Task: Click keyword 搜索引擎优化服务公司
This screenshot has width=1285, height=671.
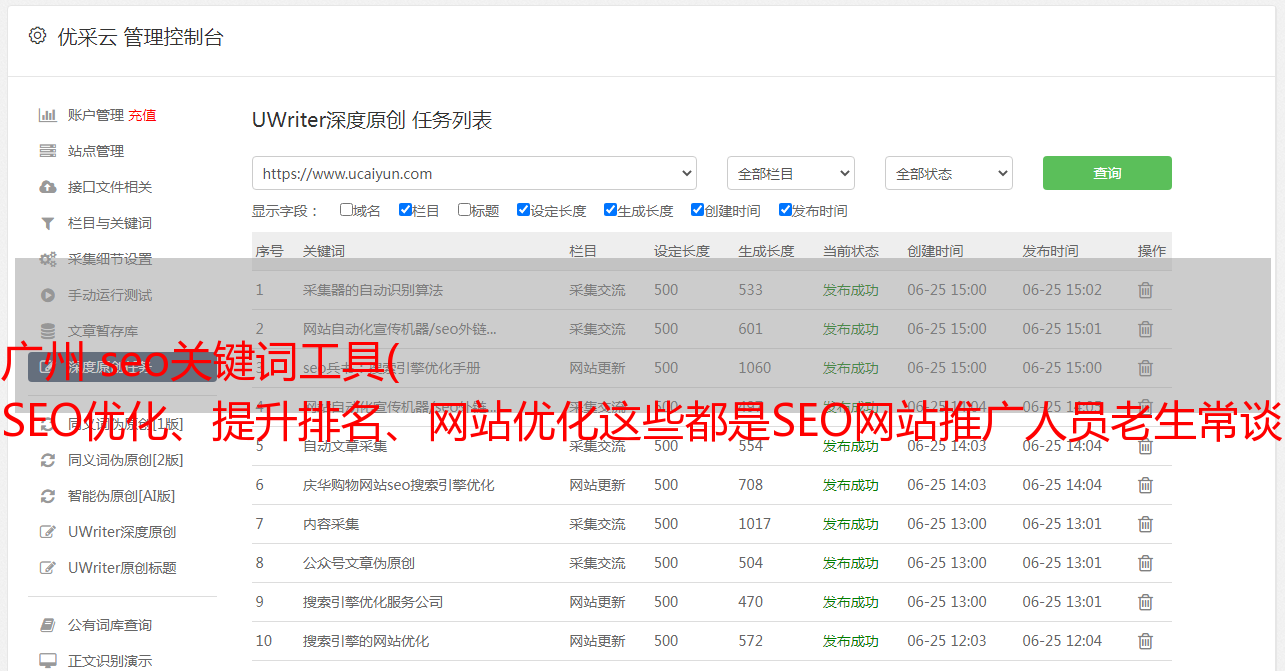Action: (x=373, y=602)
